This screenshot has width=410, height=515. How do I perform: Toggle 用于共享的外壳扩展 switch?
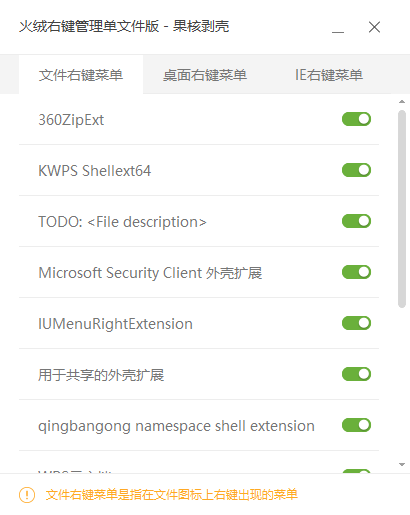[x=356, y=374]
